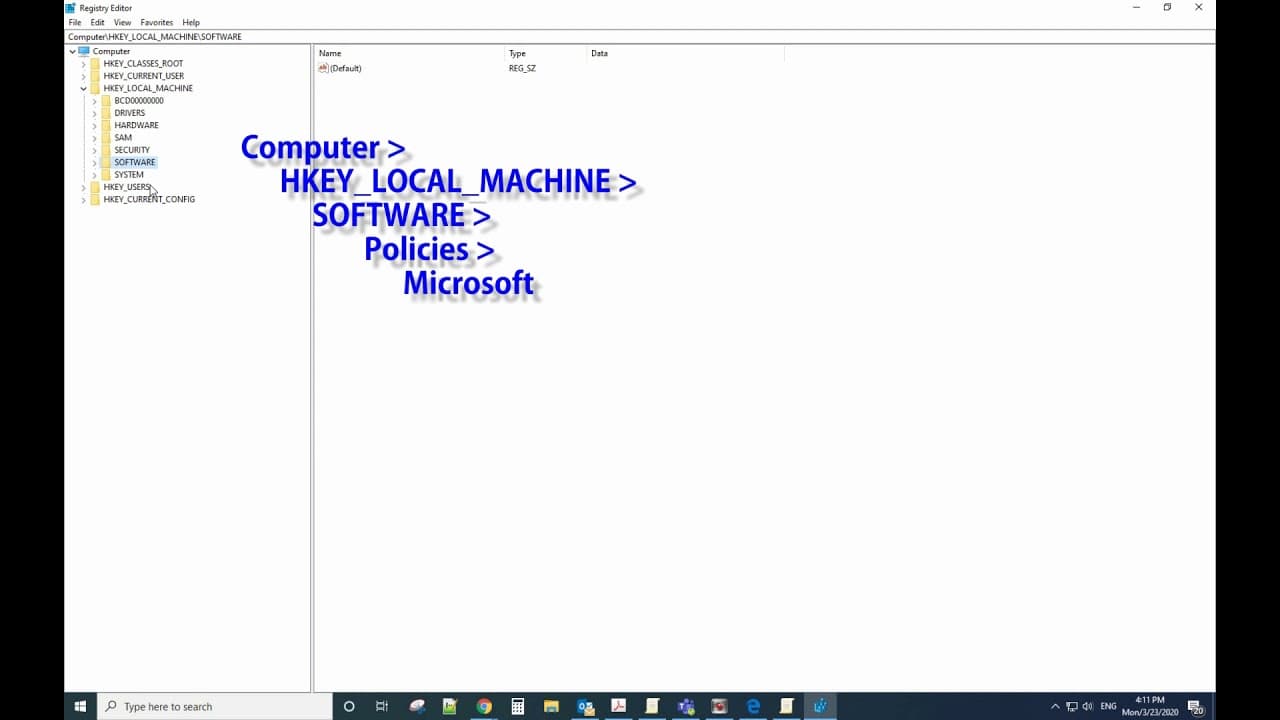This screenshot has width=1280, height=720.
Task: Open Registry Editor title bar system icon
Action: point(71,8)
